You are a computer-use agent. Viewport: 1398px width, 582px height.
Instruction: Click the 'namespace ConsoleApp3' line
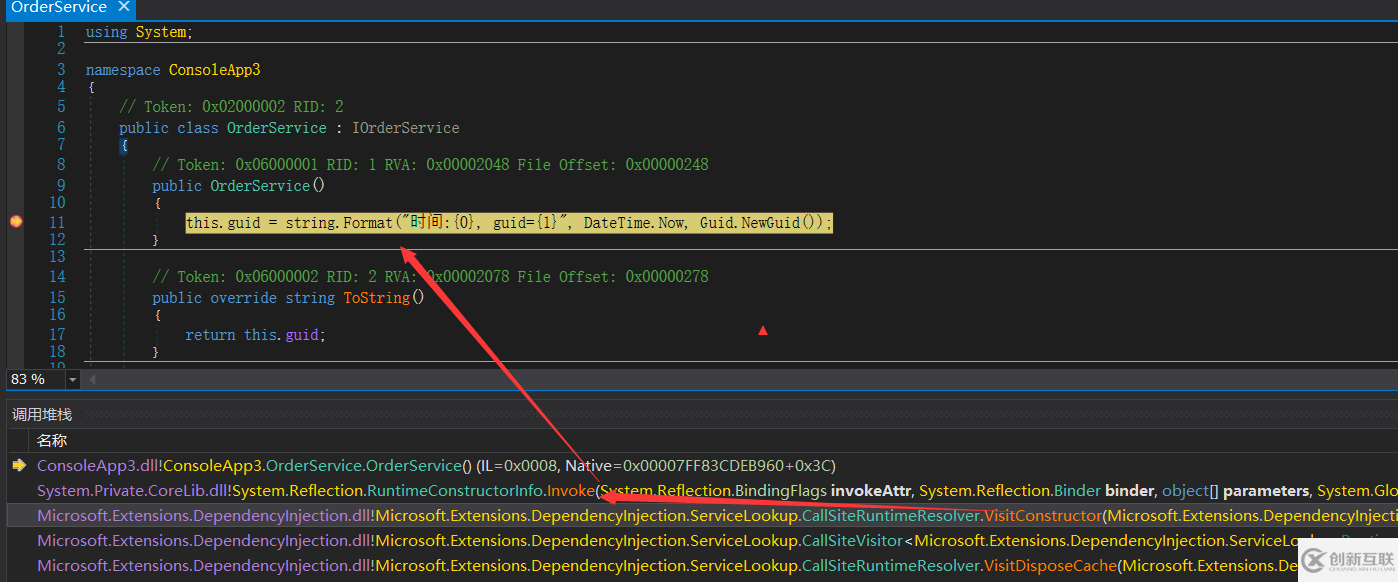[173, 70]
